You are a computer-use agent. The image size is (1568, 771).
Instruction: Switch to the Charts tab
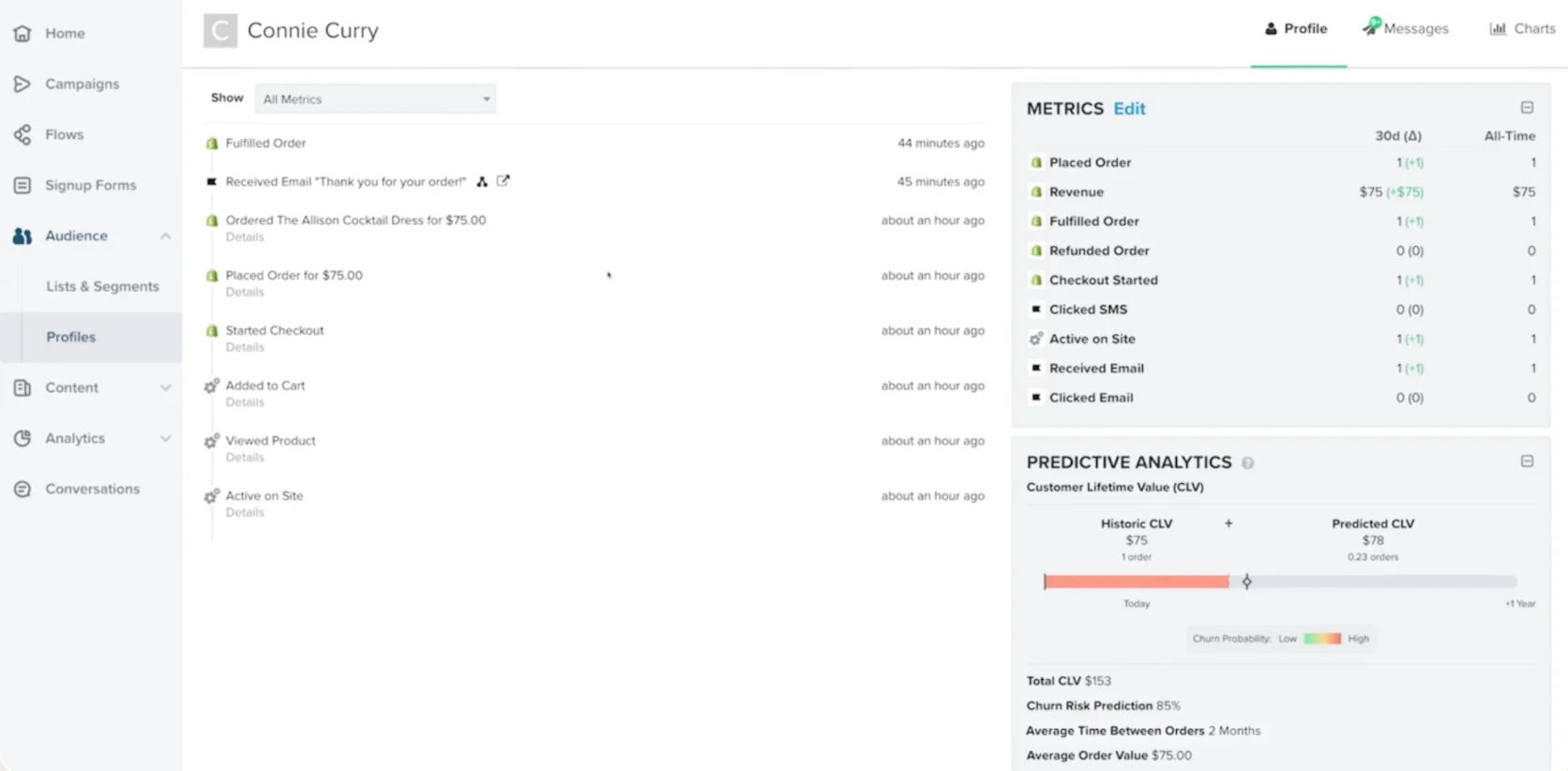coord(1522,29)
